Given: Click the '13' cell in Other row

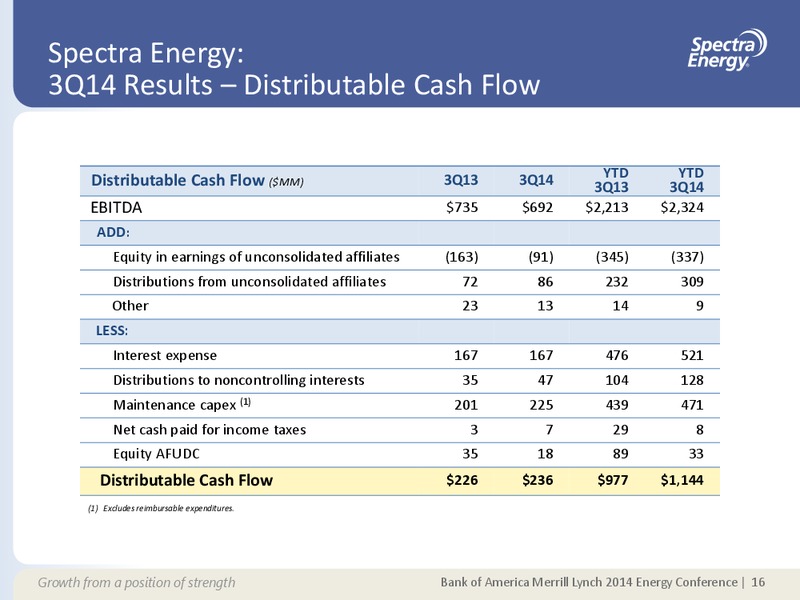Looking at the screenshot, I should click(545, 306).
